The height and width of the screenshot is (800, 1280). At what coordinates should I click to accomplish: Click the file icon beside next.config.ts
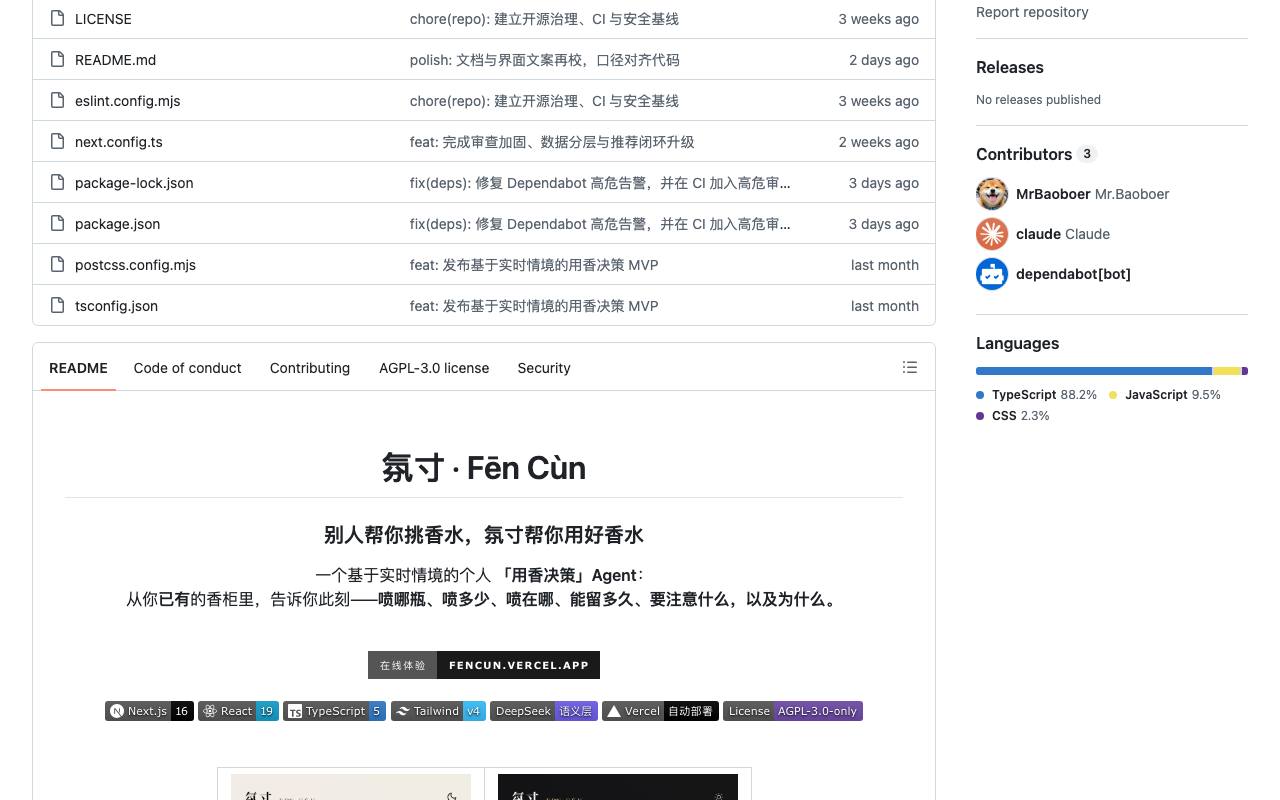coord(57,142)
